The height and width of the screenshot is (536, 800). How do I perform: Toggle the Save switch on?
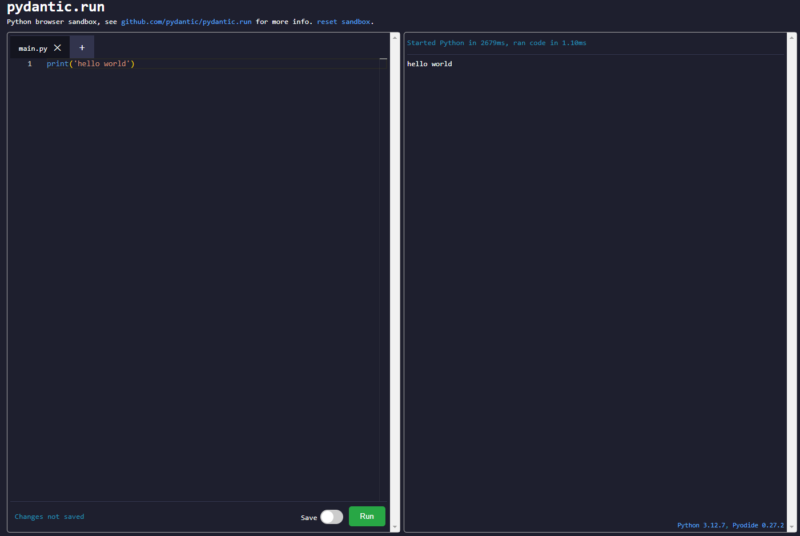[331, 517]
